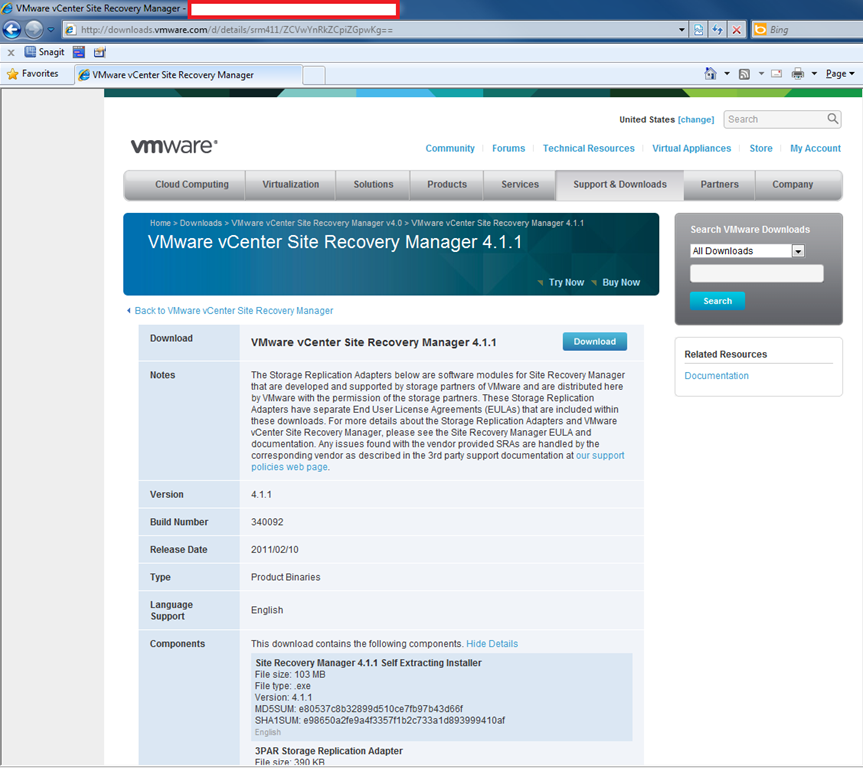
Task: Open the Home button dropdown arrow
Action: point(727,74)
